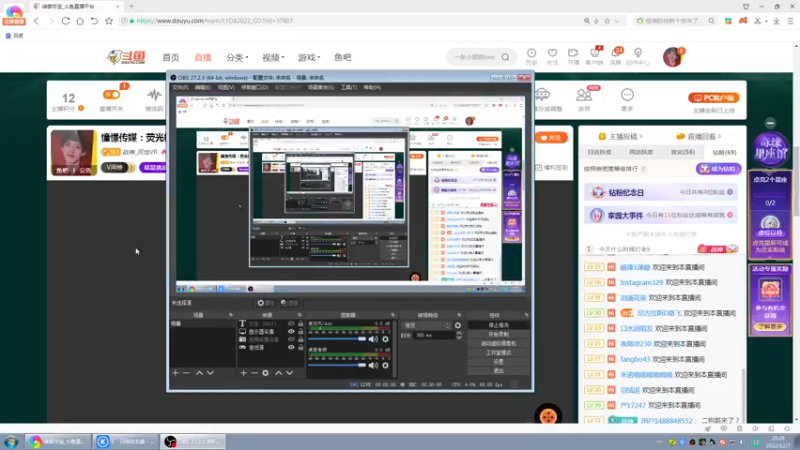Open the history clock icon
The image size is (800, 450).
[532, 53]
